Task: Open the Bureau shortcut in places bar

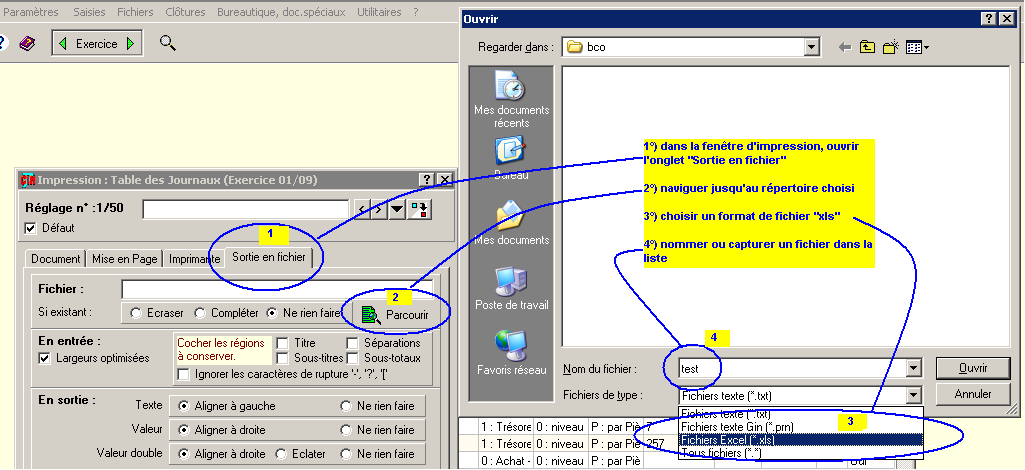Action: click(x=511, y=158)
